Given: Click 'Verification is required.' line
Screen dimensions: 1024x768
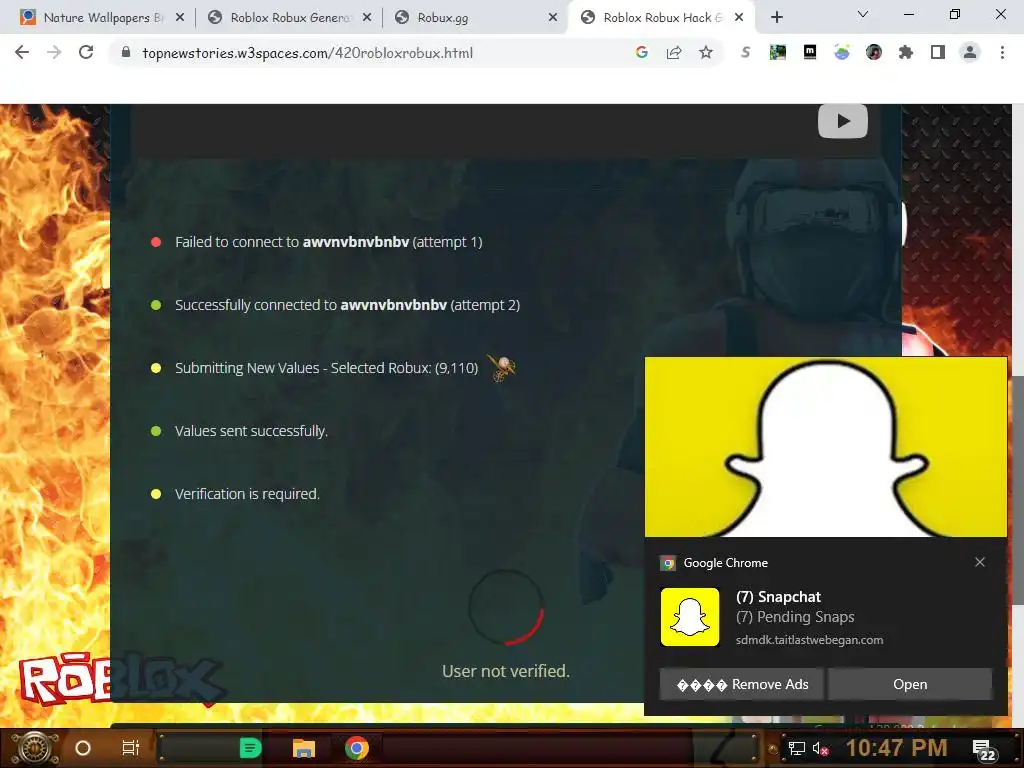Looking at the screenshot, I should pyautogui.click(x=247, y=494).
